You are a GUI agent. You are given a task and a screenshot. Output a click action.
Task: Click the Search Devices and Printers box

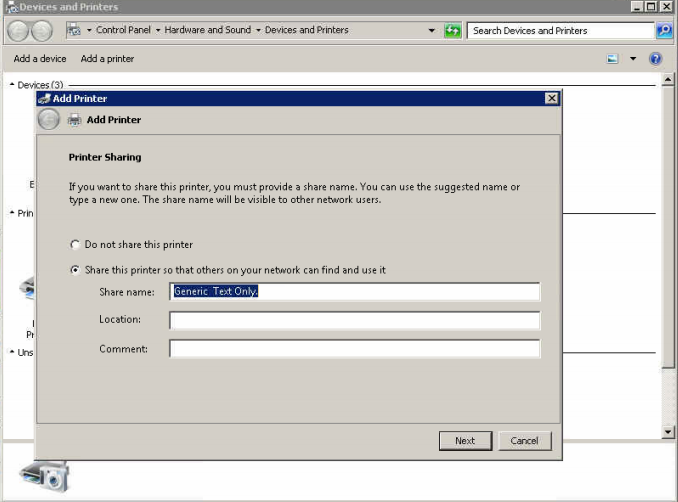coord(560,31)
